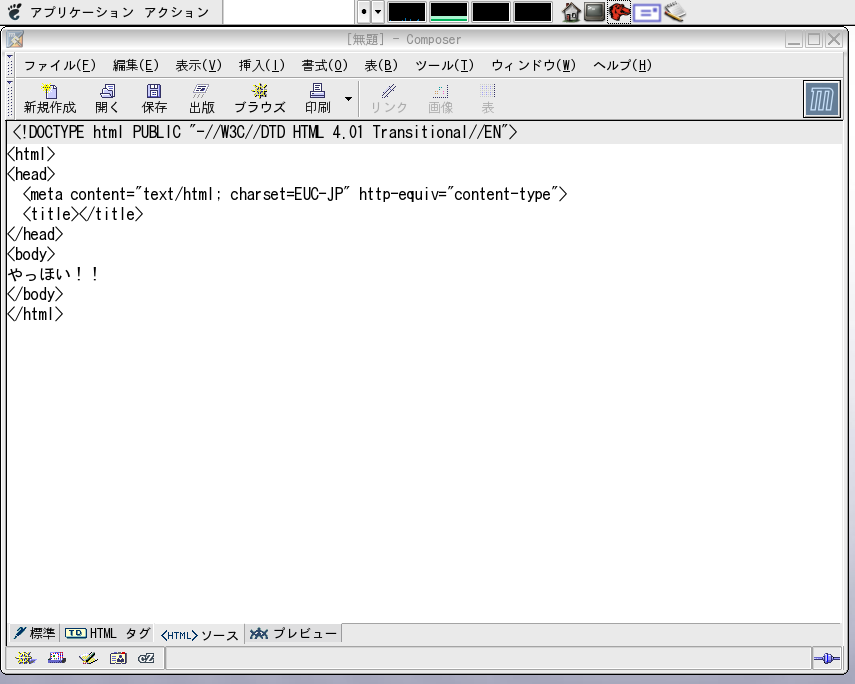This screenshot has width=855, height=684.
Task: Open the アクション panel menu
Action: 177,12
